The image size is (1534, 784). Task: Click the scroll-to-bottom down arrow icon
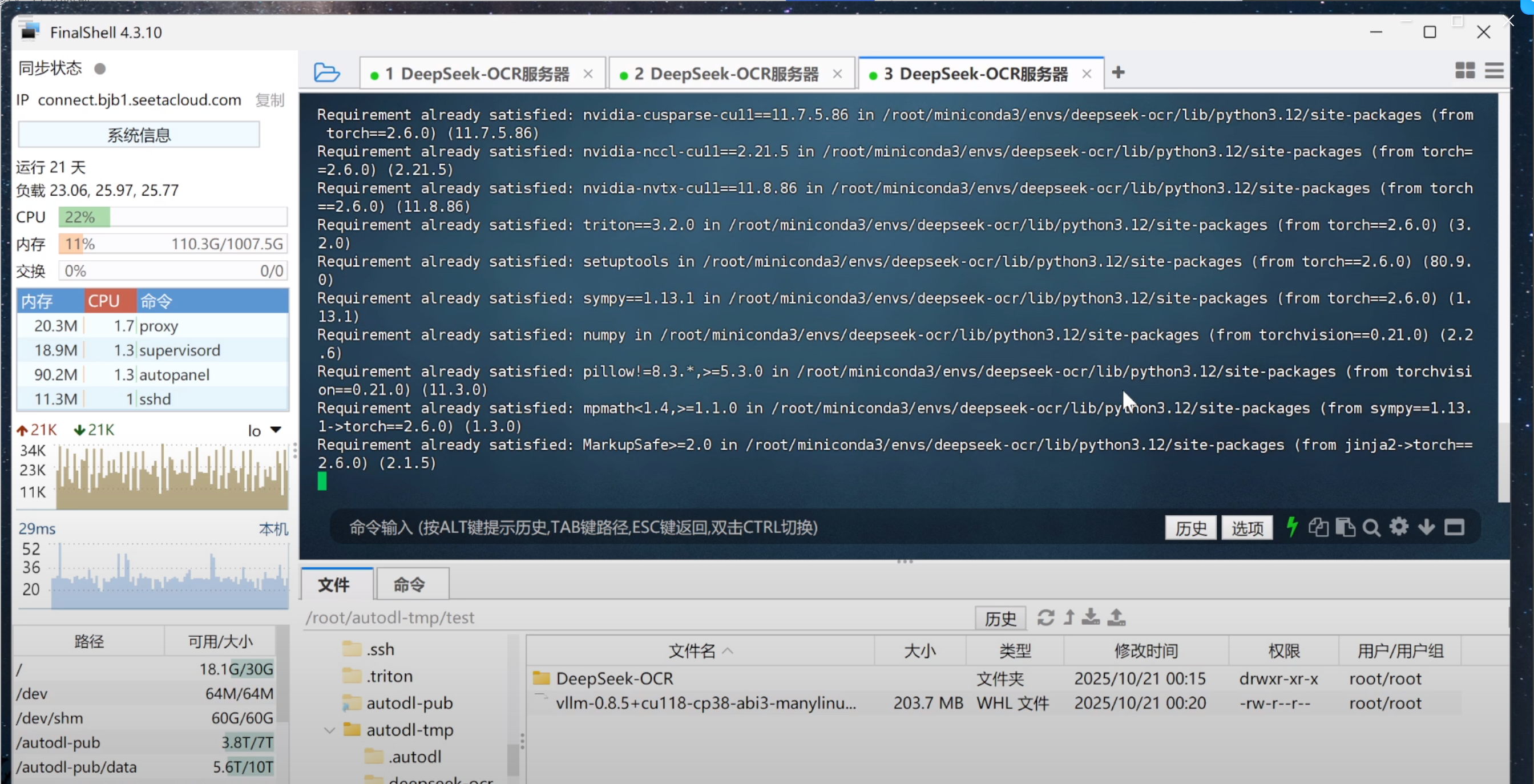(x=1426, y=527)
